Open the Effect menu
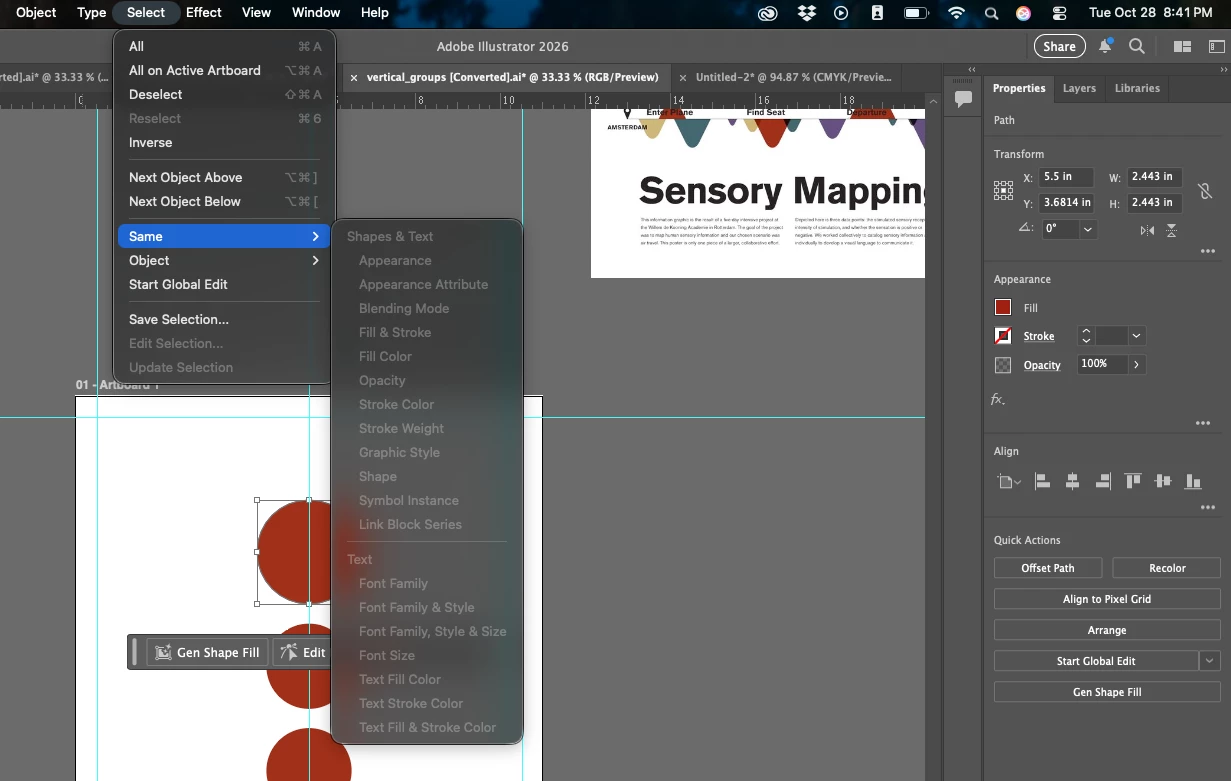The height and width of the screenshot is (781, 1231). point(204,12)
